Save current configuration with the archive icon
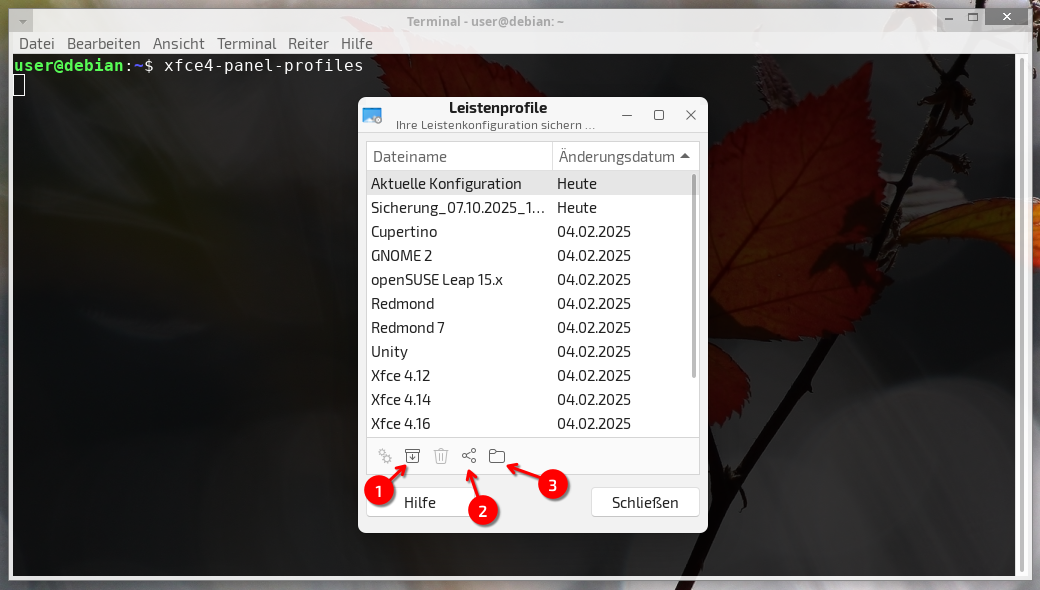Viewport: 1040px width, 590px height. click(x=412, y=456)
